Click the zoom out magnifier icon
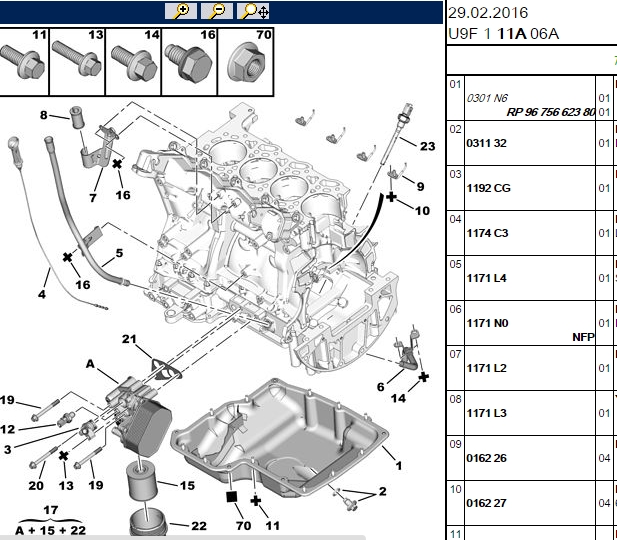Screen dimensions: 617x540 pos(217,11)
